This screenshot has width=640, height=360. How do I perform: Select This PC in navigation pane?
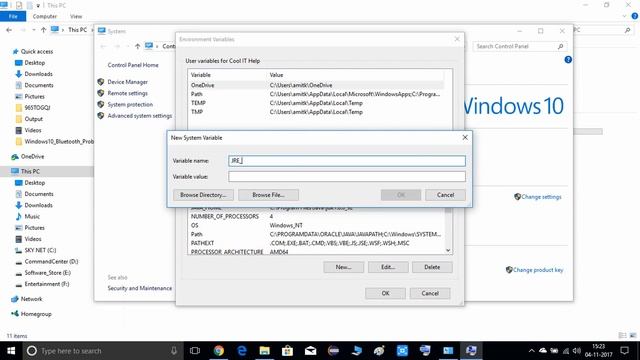coord(30,171)
